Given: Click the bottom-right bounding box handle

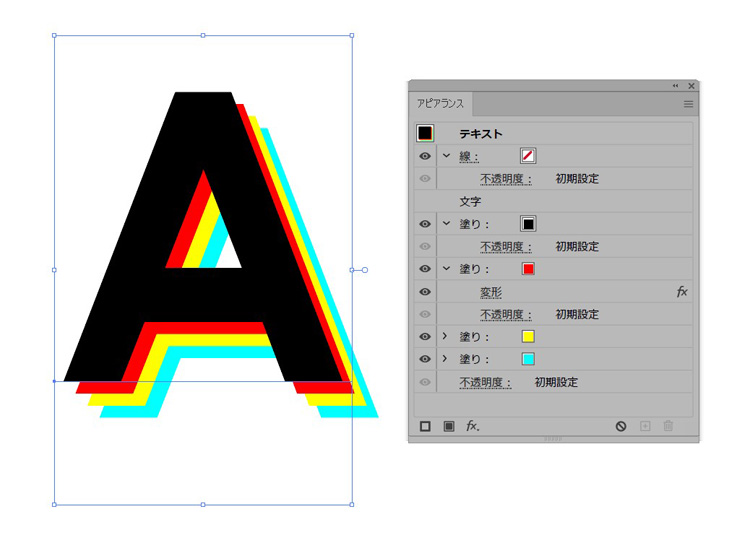Looking at the screenshot, I should (352, 504).
